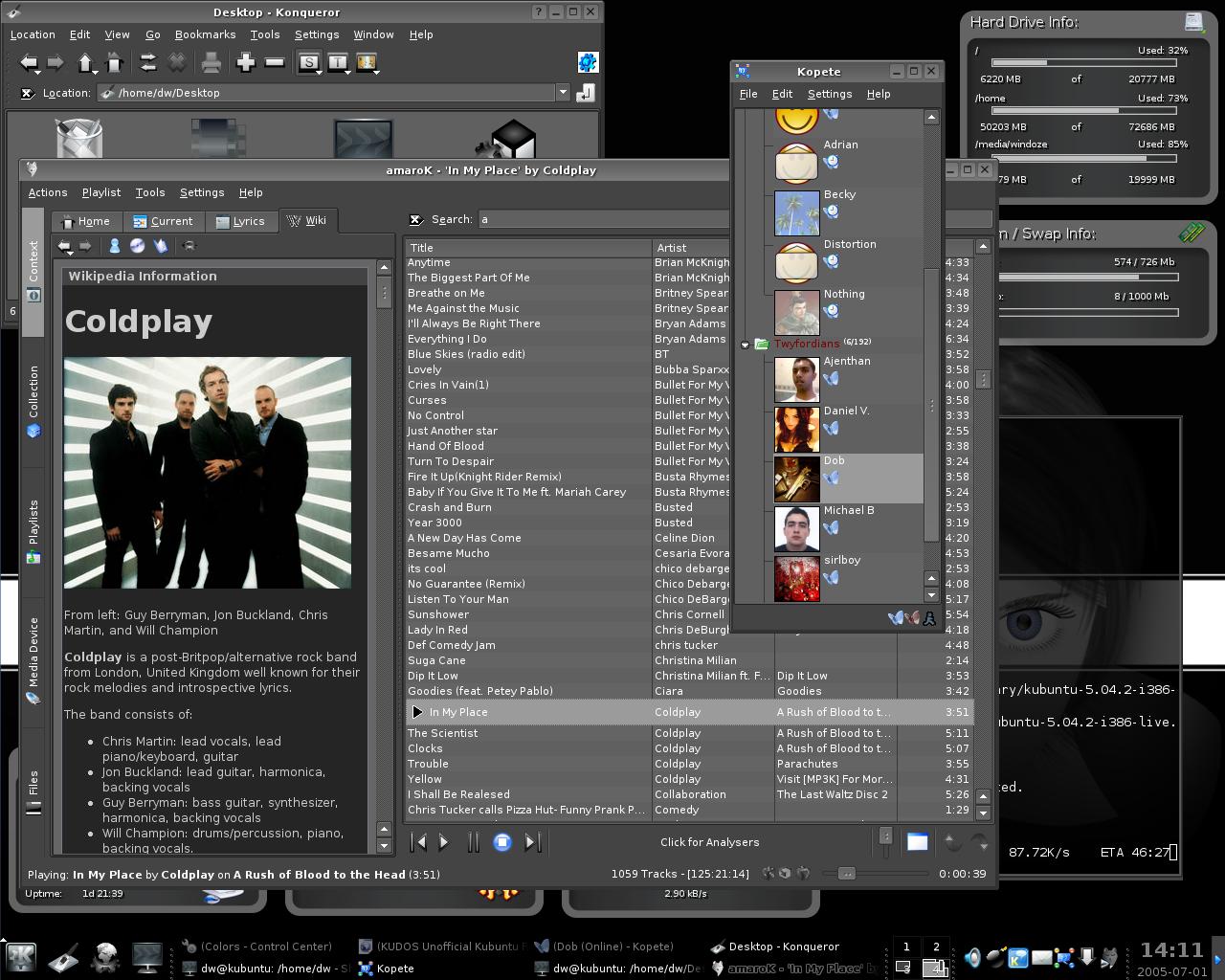
Task: Open the Kopete Settings menu
Action: click(830, 94)
